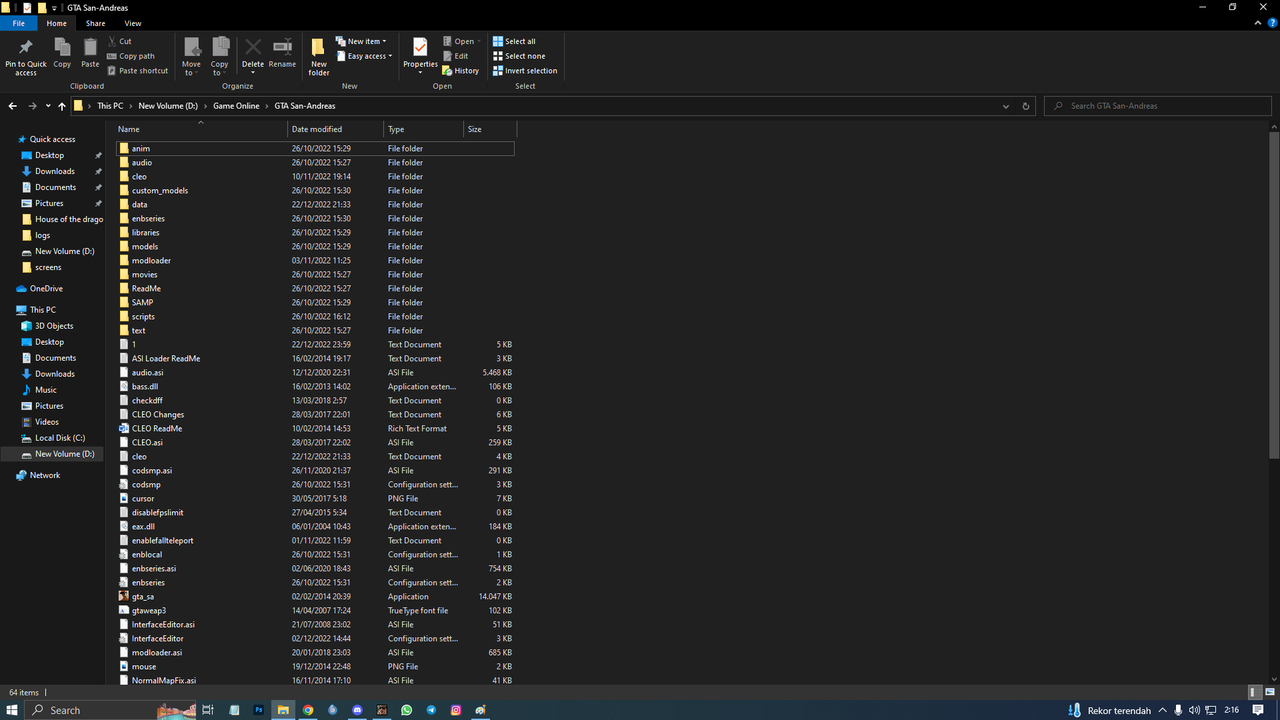
Task: Open the File menu tab
Action: click(x=18, y=23)
